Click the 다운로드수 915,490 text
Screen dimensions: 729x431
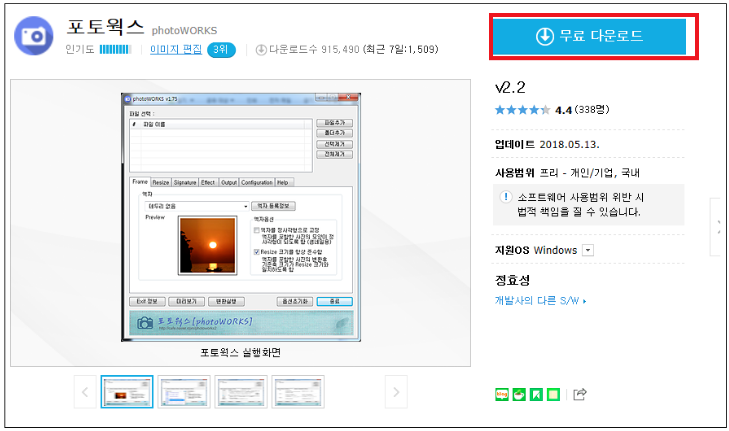(x=315, y=49)
